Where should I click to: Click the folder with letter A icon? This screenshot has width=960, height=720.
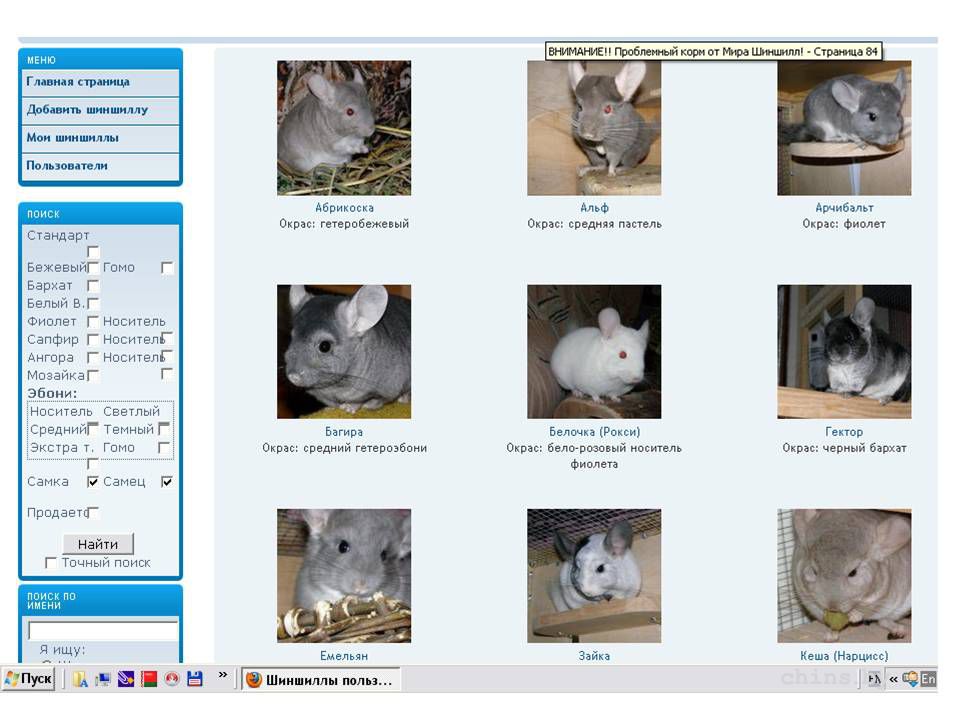tap(80, 679)
